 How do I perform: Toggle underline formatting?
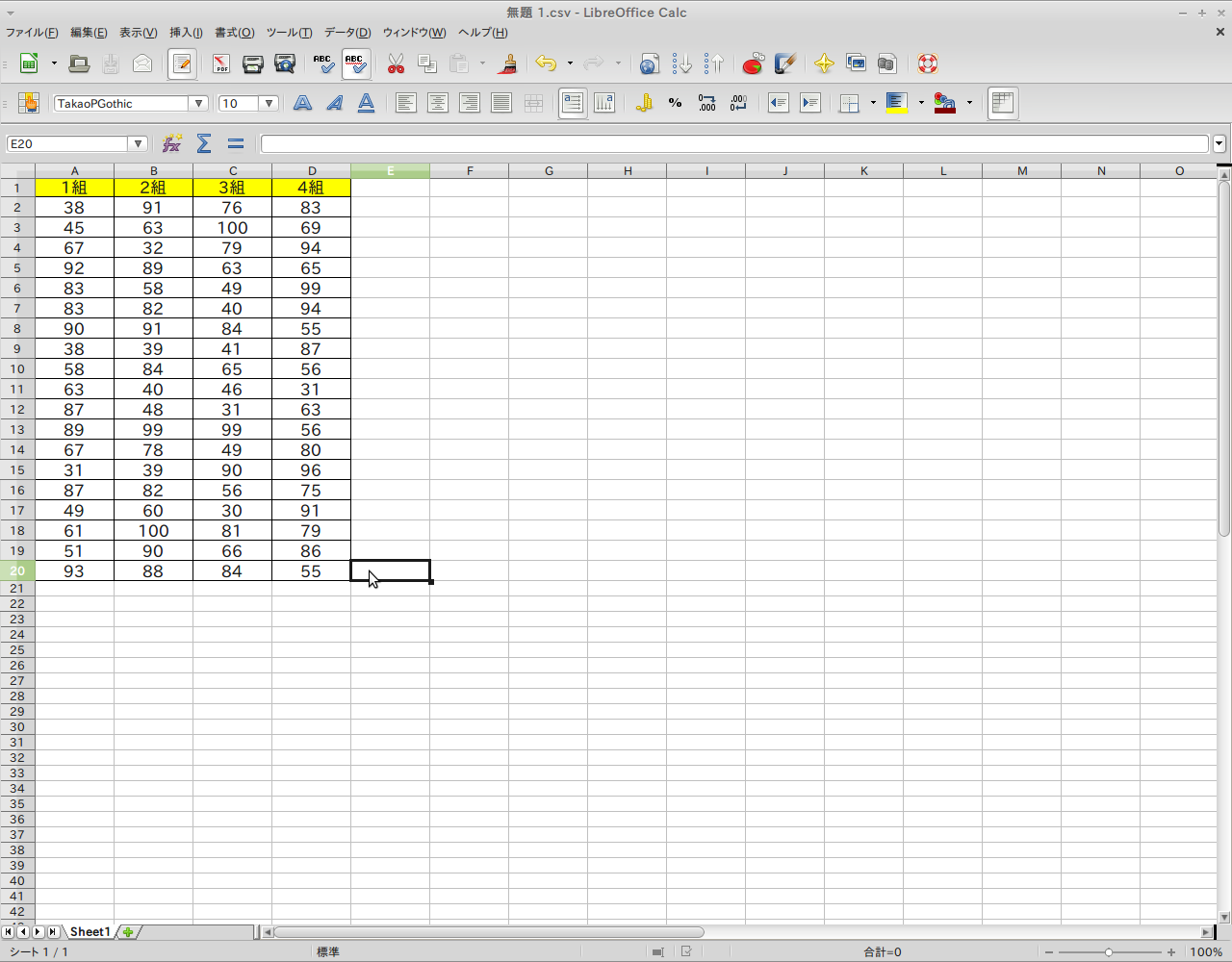(367, 103)
